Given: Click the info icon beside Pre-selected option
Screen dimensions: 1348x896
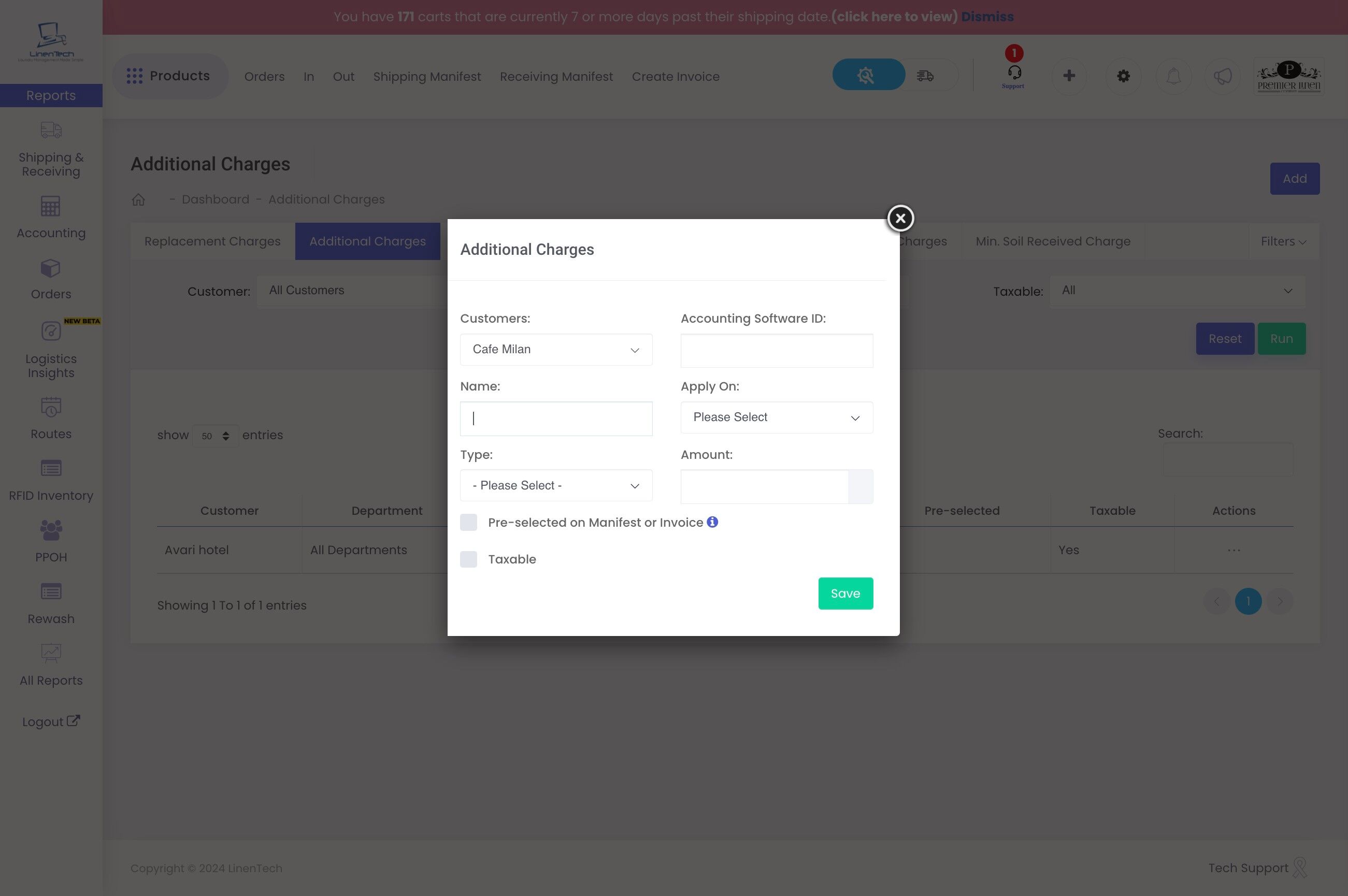Looking at the screenshot, I should [x=712, y=522].
